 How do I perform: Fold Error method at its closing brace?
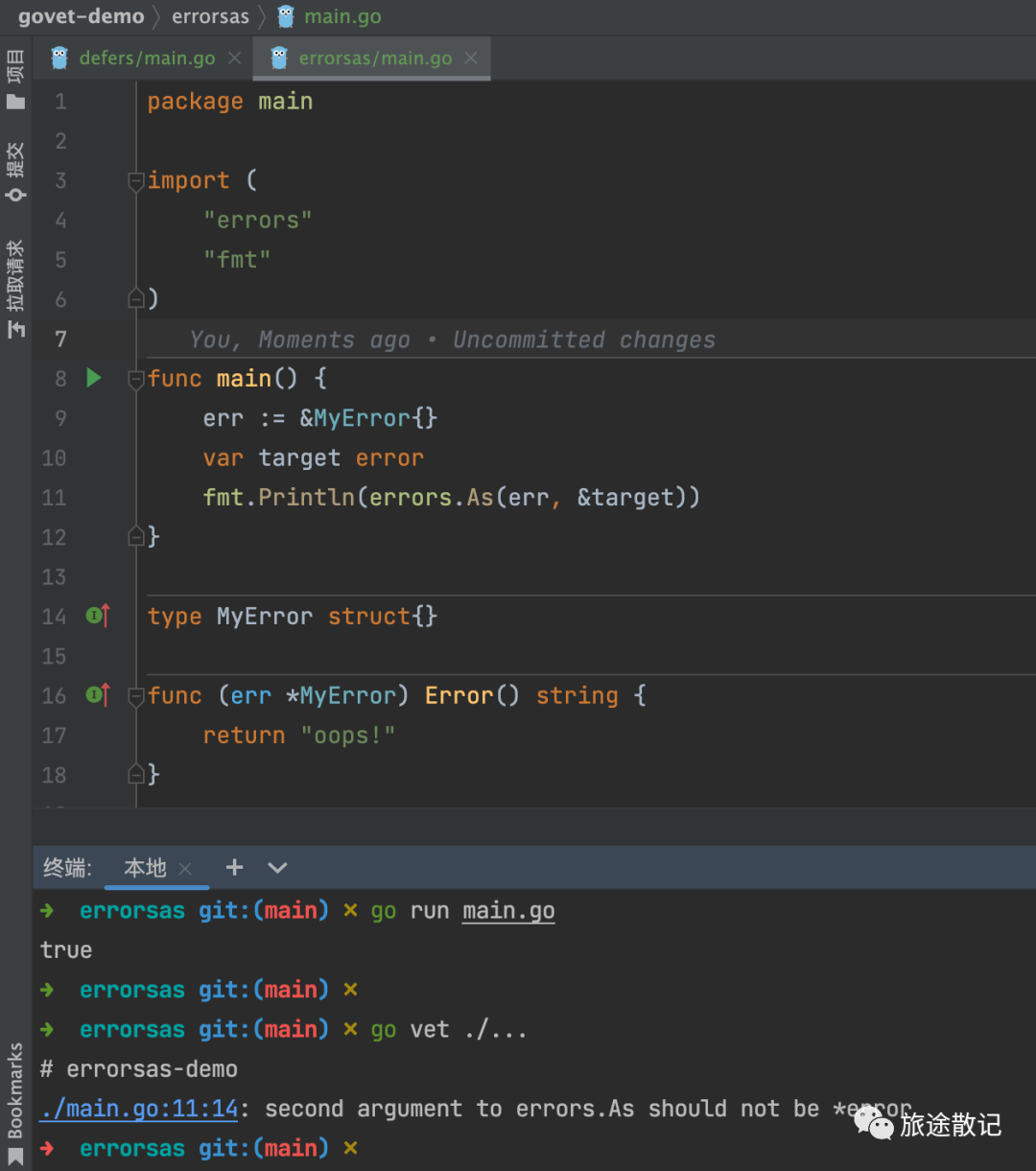(x=136, y=775)
